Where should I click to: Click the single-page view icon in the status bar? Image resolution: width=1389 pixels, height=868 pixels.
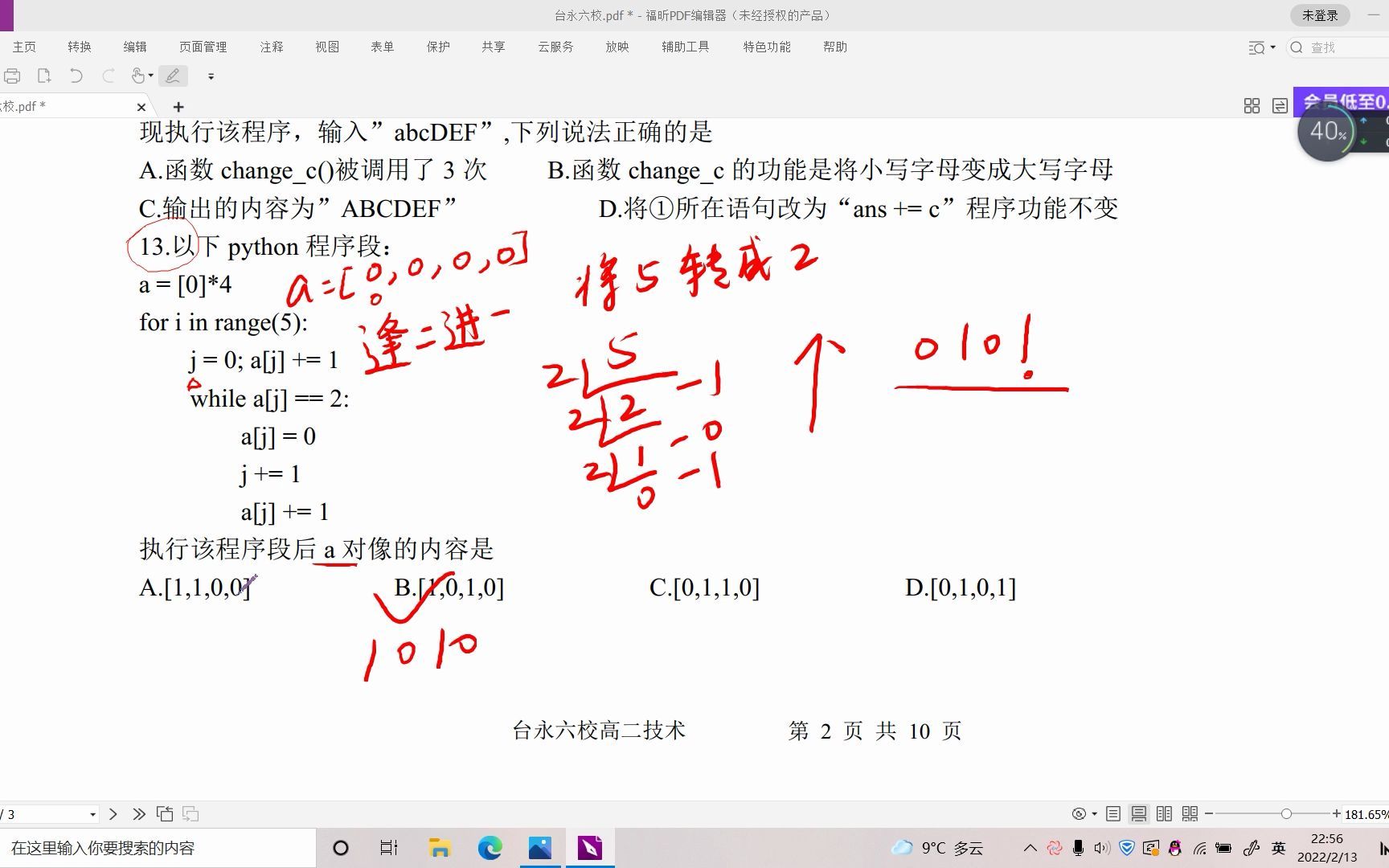coord(1113,813)
